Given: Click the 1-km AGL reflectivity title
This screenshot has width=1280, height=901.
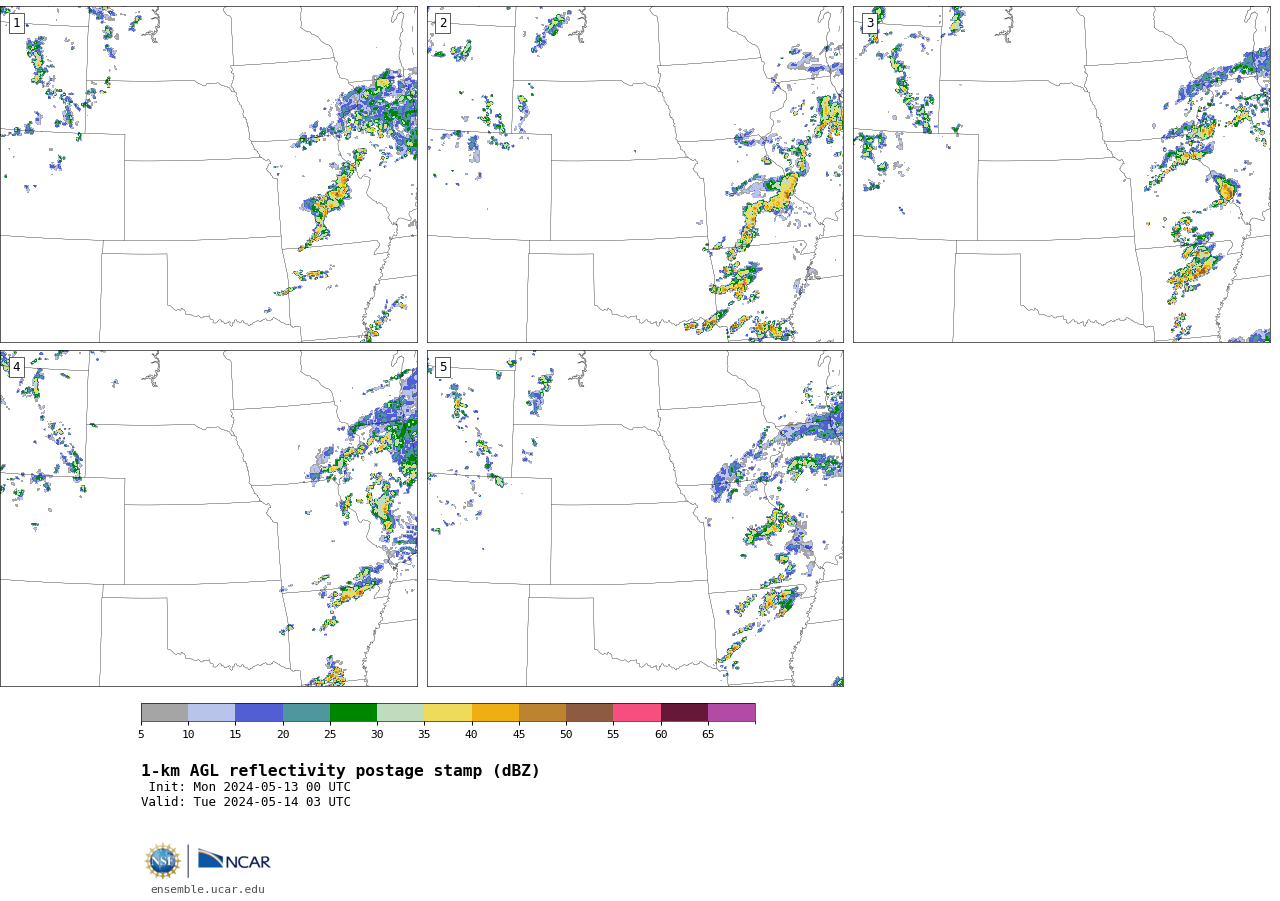Looking at the screenshot, I should tap(340, 771).
